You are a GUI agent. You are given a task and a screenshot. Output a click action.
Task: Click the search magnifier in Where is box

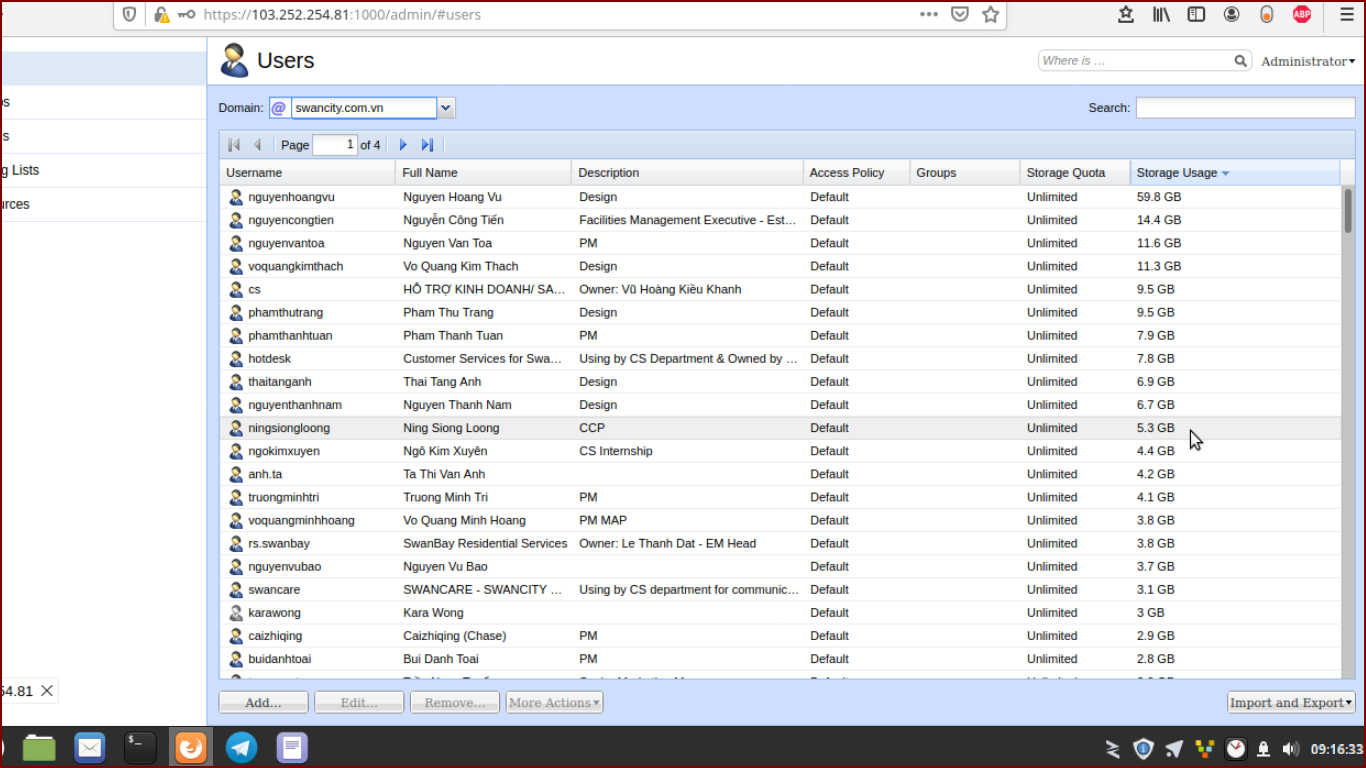pos(1240,61)
